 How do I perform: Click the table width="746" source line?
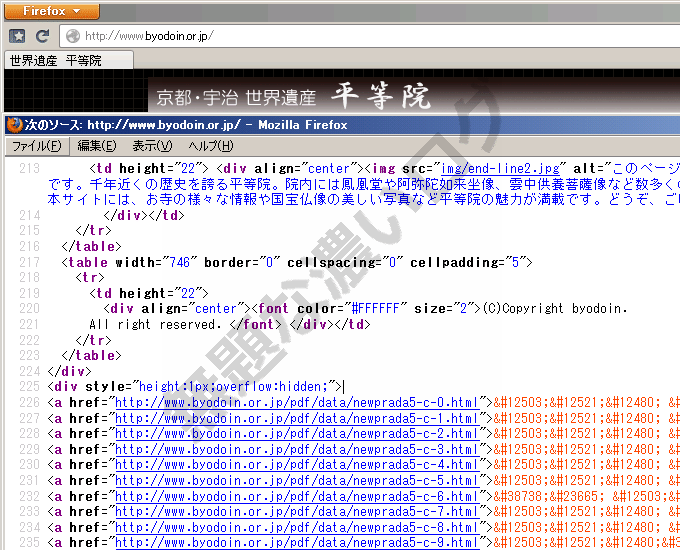(297, 262)
